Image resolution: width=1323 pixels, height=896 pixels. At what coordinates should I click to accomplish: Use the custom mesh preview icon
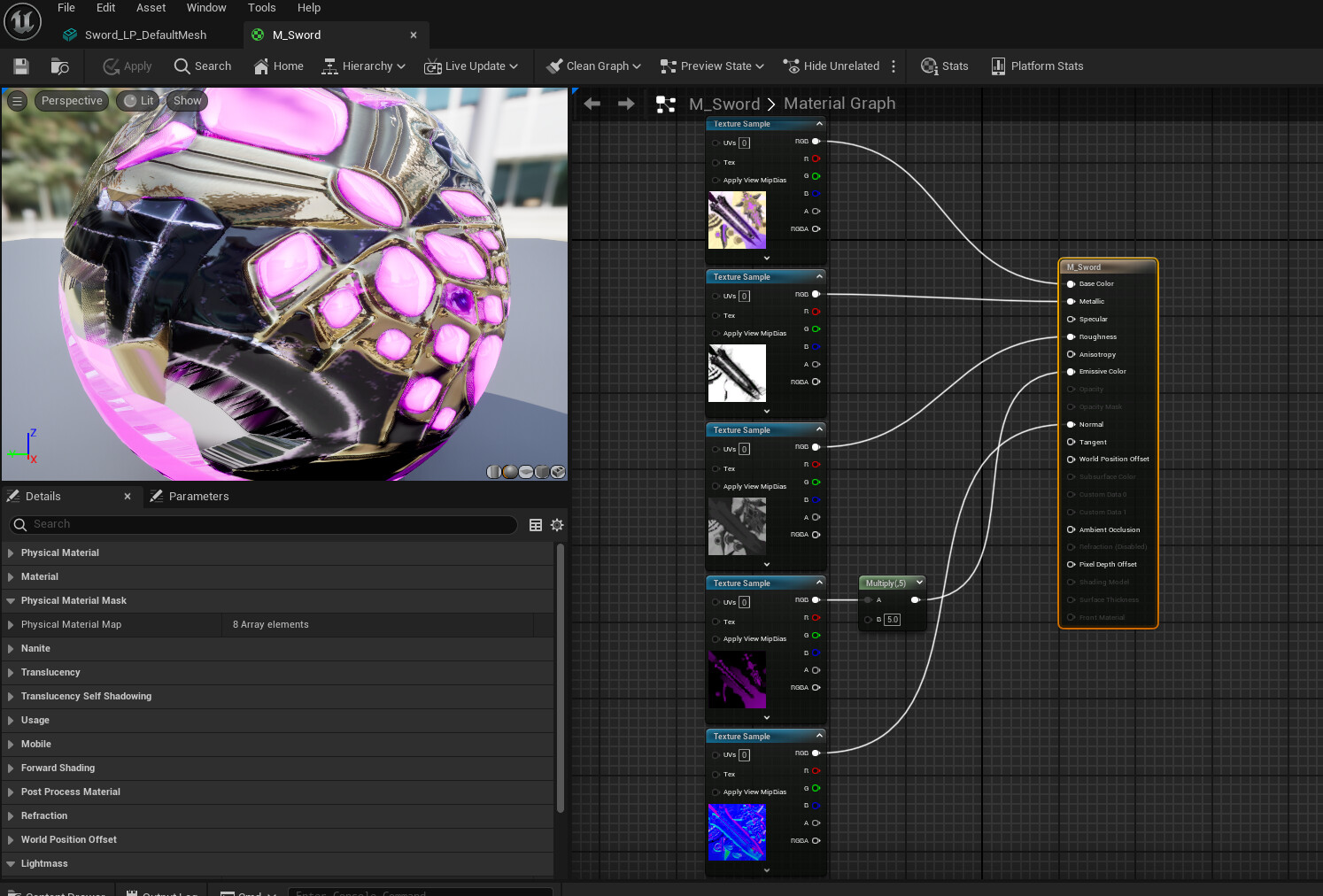pyautogui.click(x=558, y=472)
